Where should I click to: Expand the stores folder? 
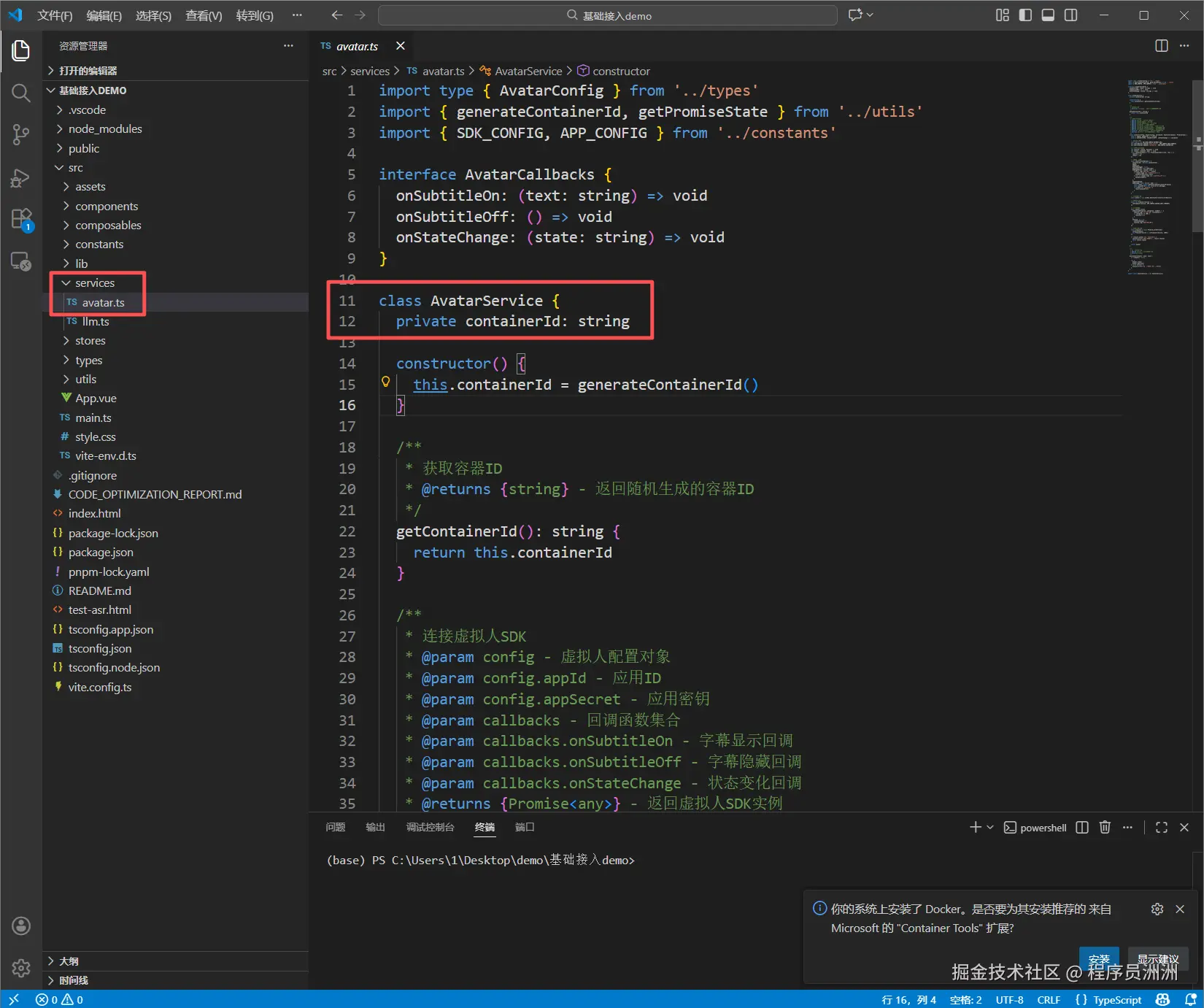(175, 341)
